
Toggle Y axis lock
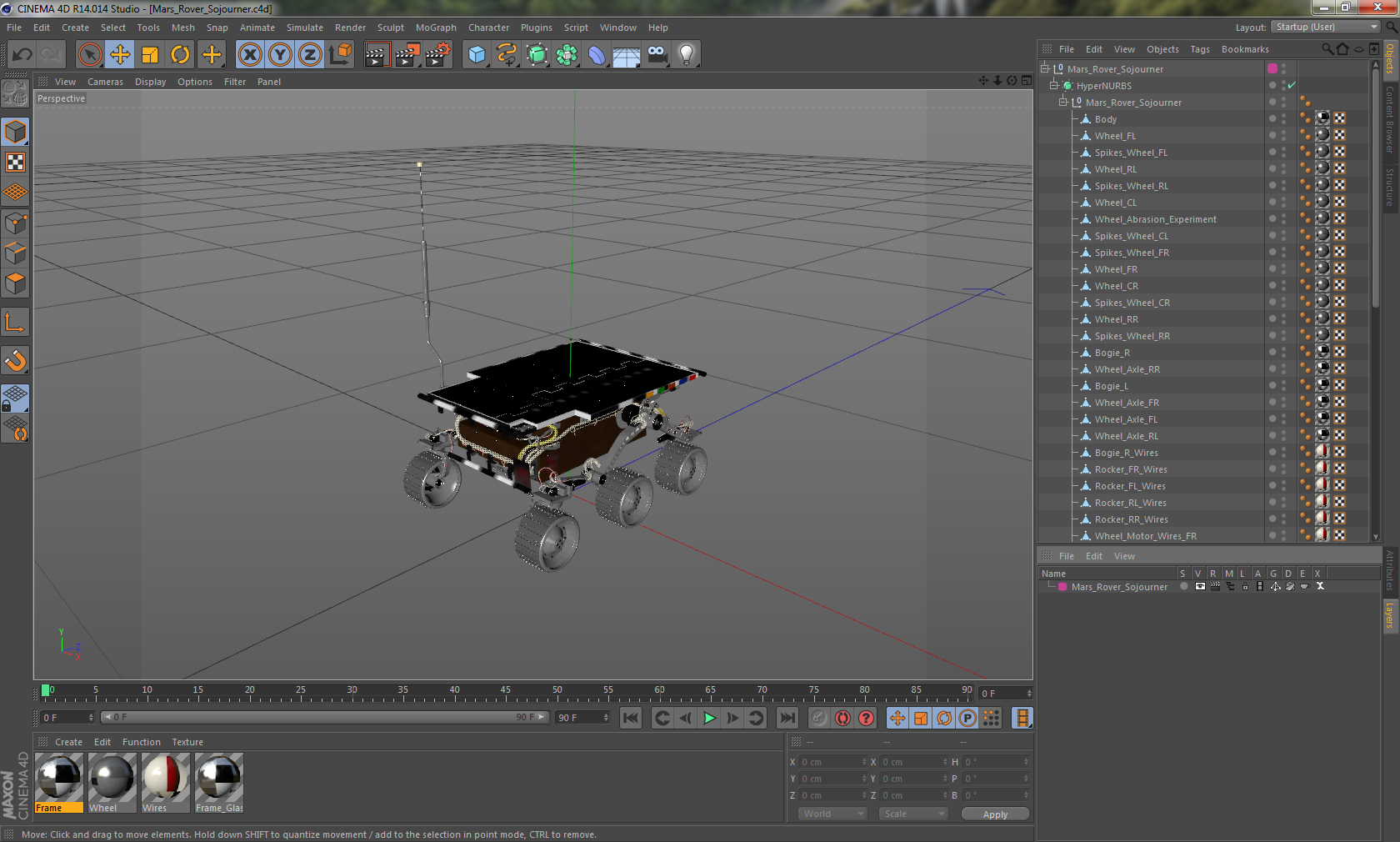[280, 55]
